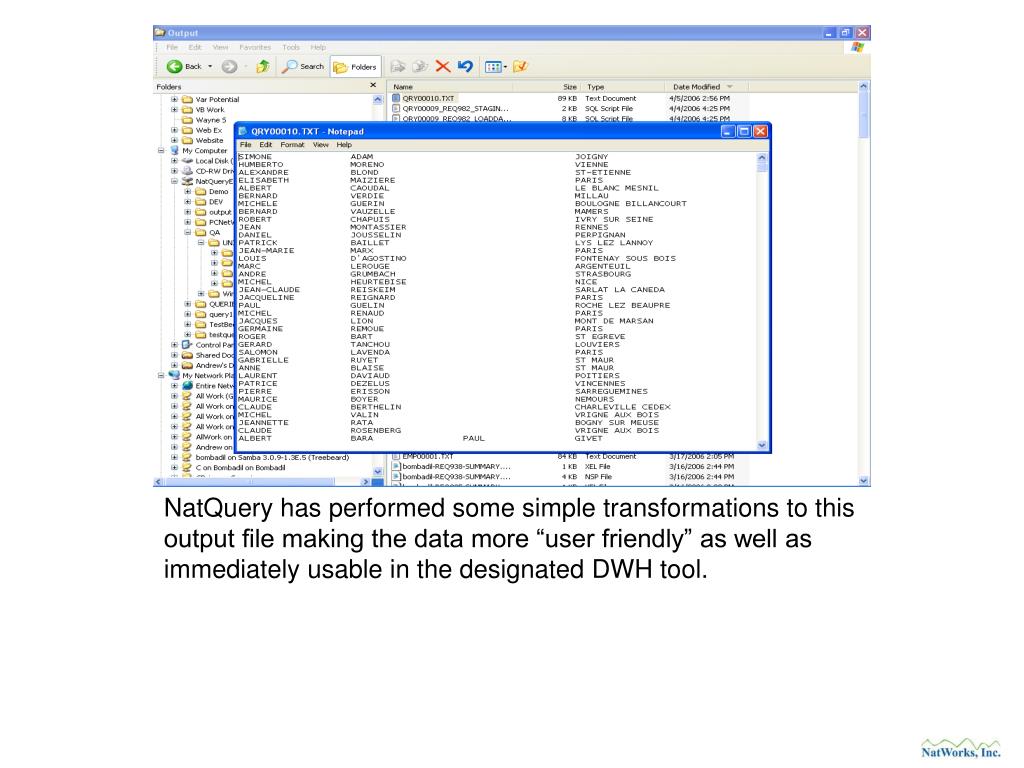Screen dimensions: 1024x768
Task: Click folder tree horizontal scrollbar right arrow
Action: tap(365, 481)
